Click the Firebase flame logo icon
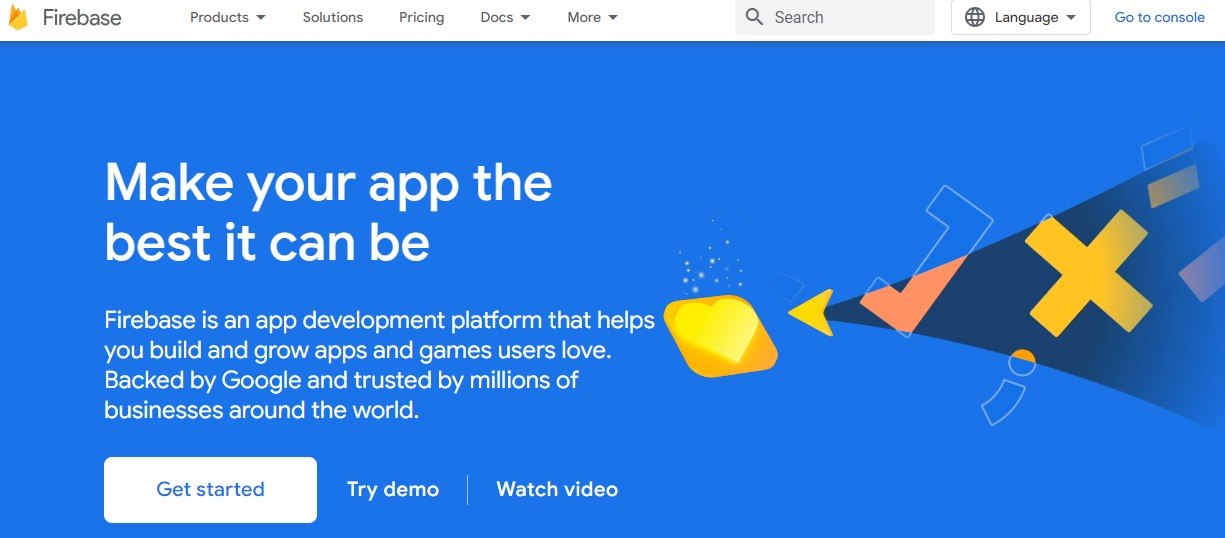The height and width of the screenshot is (538, 1225). (18, 17)
